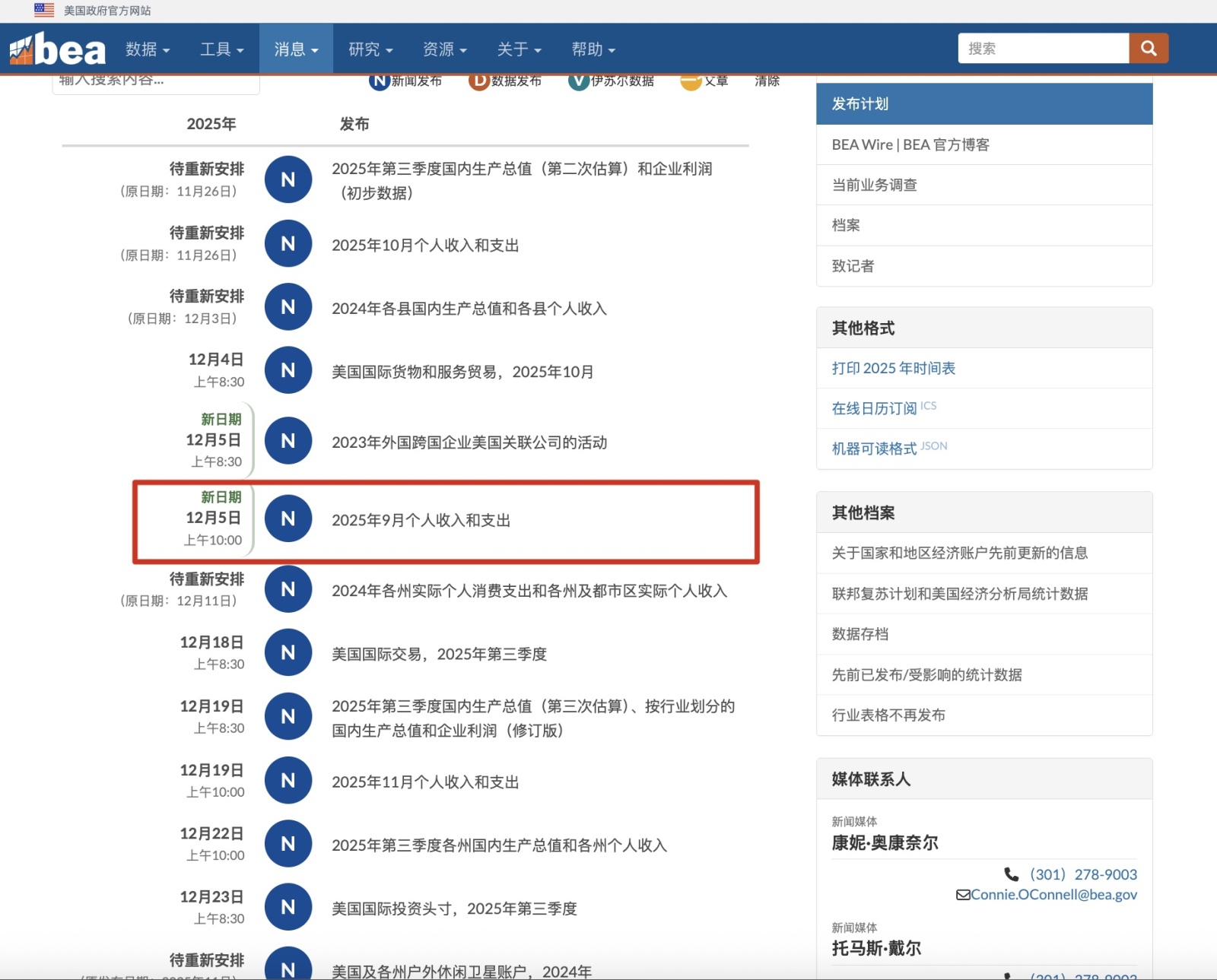Viewport: 1217px width, 980px height.
Task: Open release 美国国际投资头寸，2025年第三季度
Action: tap(454, 909)
